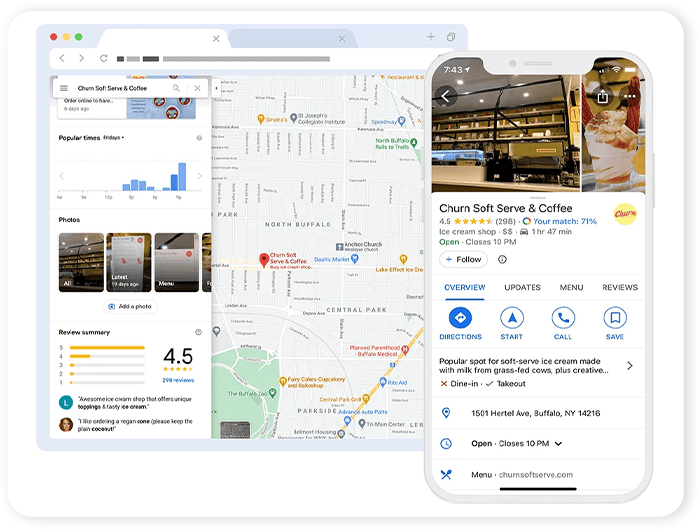700x530 pixels.
Task: Click reviewer avatar with letter L
Action: (66, 402)
